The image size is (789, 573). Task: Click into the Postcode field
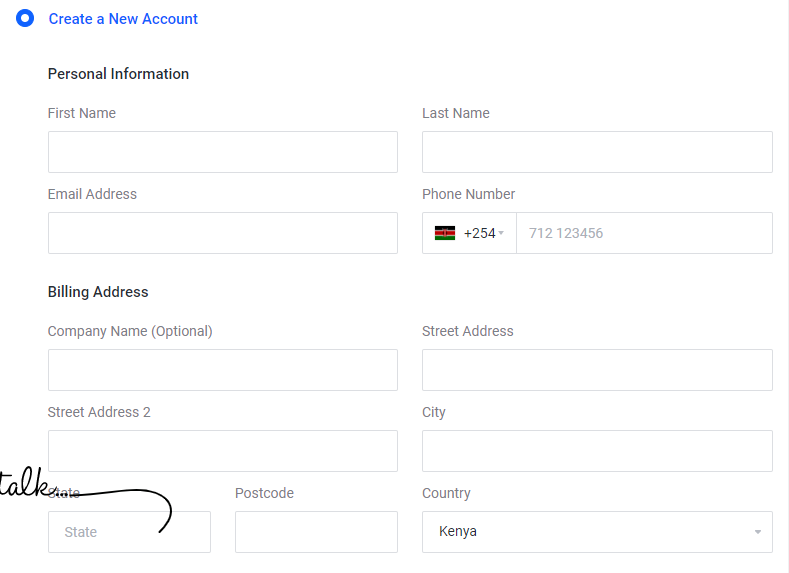(316, 532)
